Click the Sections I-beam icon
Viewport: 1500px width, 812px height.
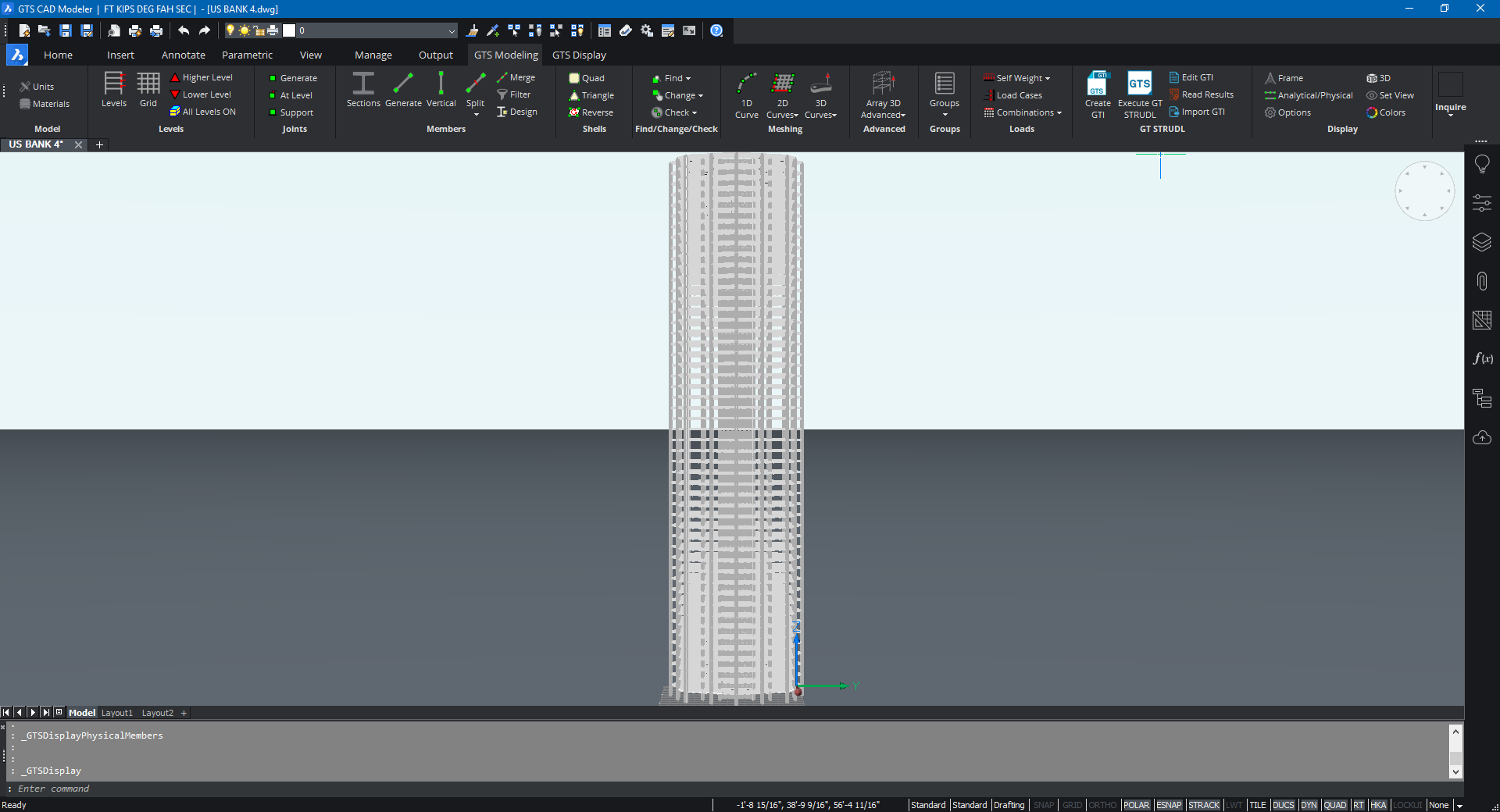point(363,84)
